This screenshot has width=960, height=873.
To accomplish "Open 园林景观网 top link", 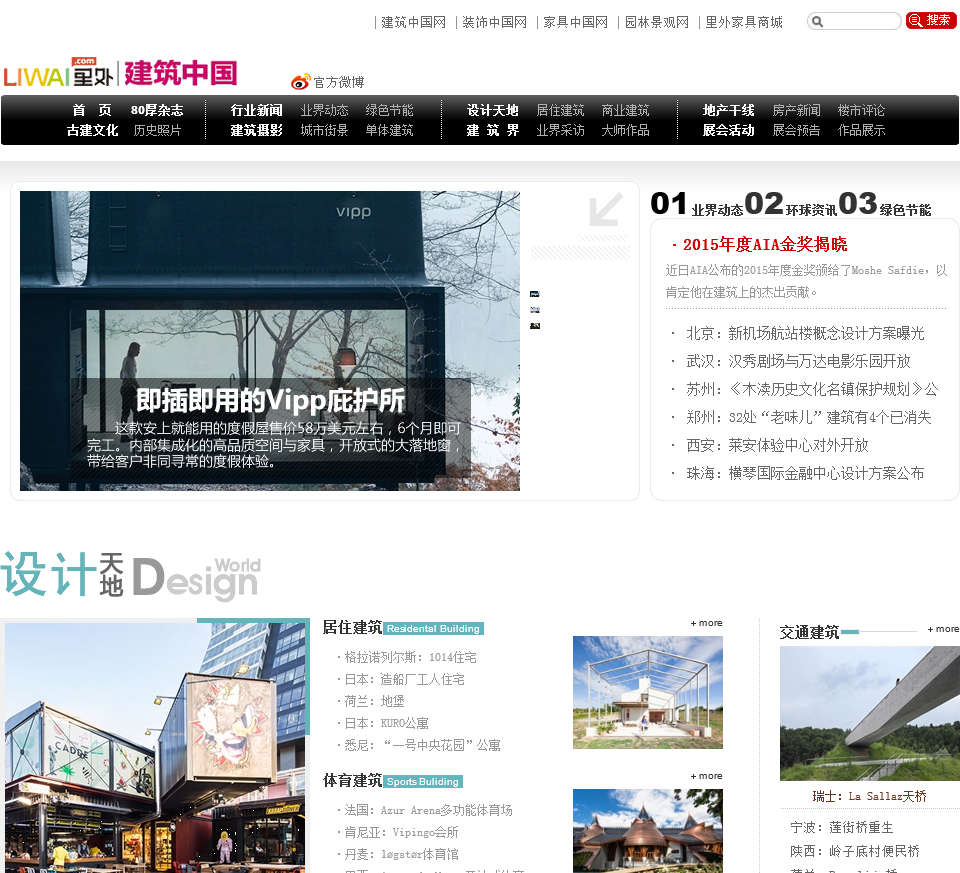I will (656, 23).
